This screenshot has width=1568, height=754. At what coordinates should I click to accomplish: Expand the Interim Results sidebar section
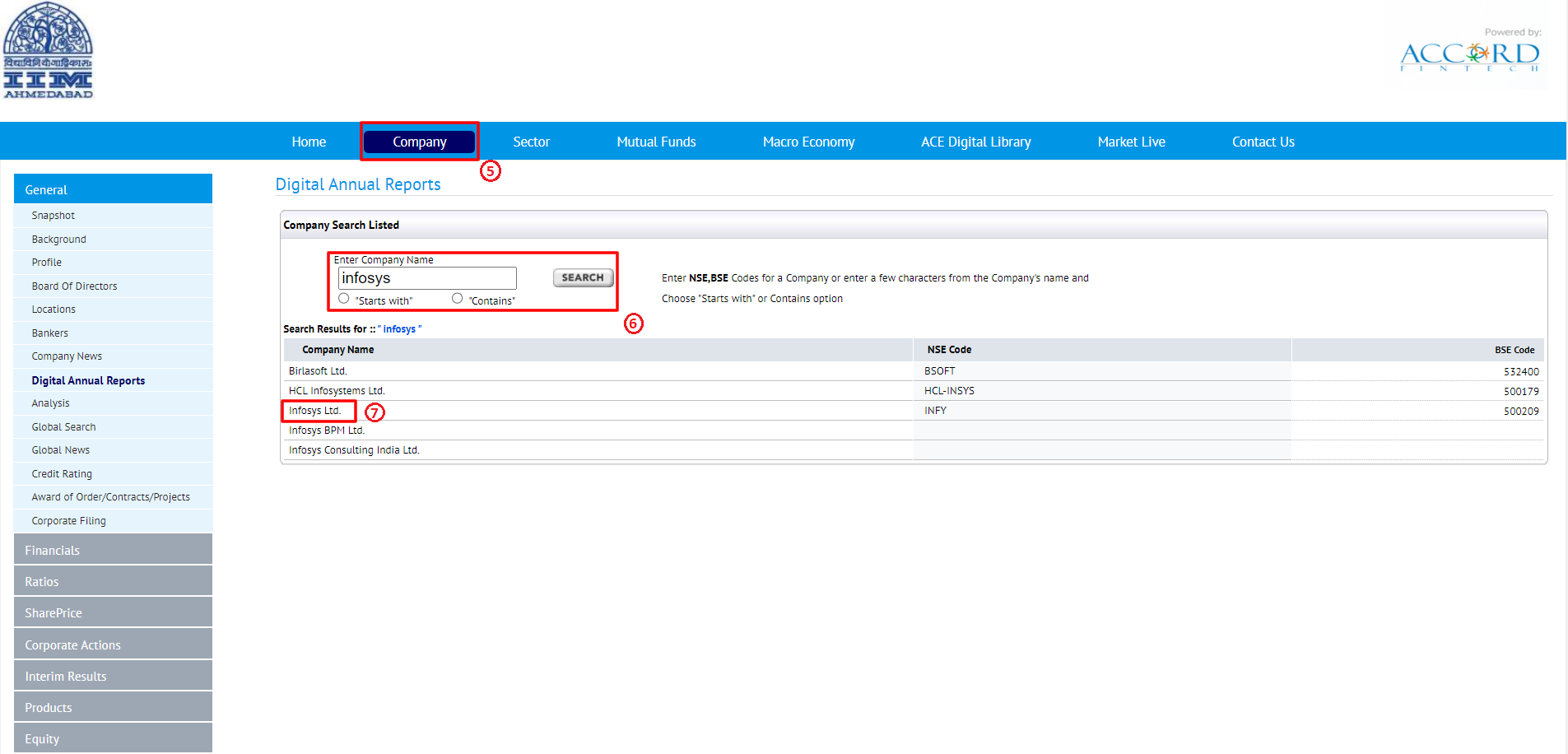(x=113, y=676)
